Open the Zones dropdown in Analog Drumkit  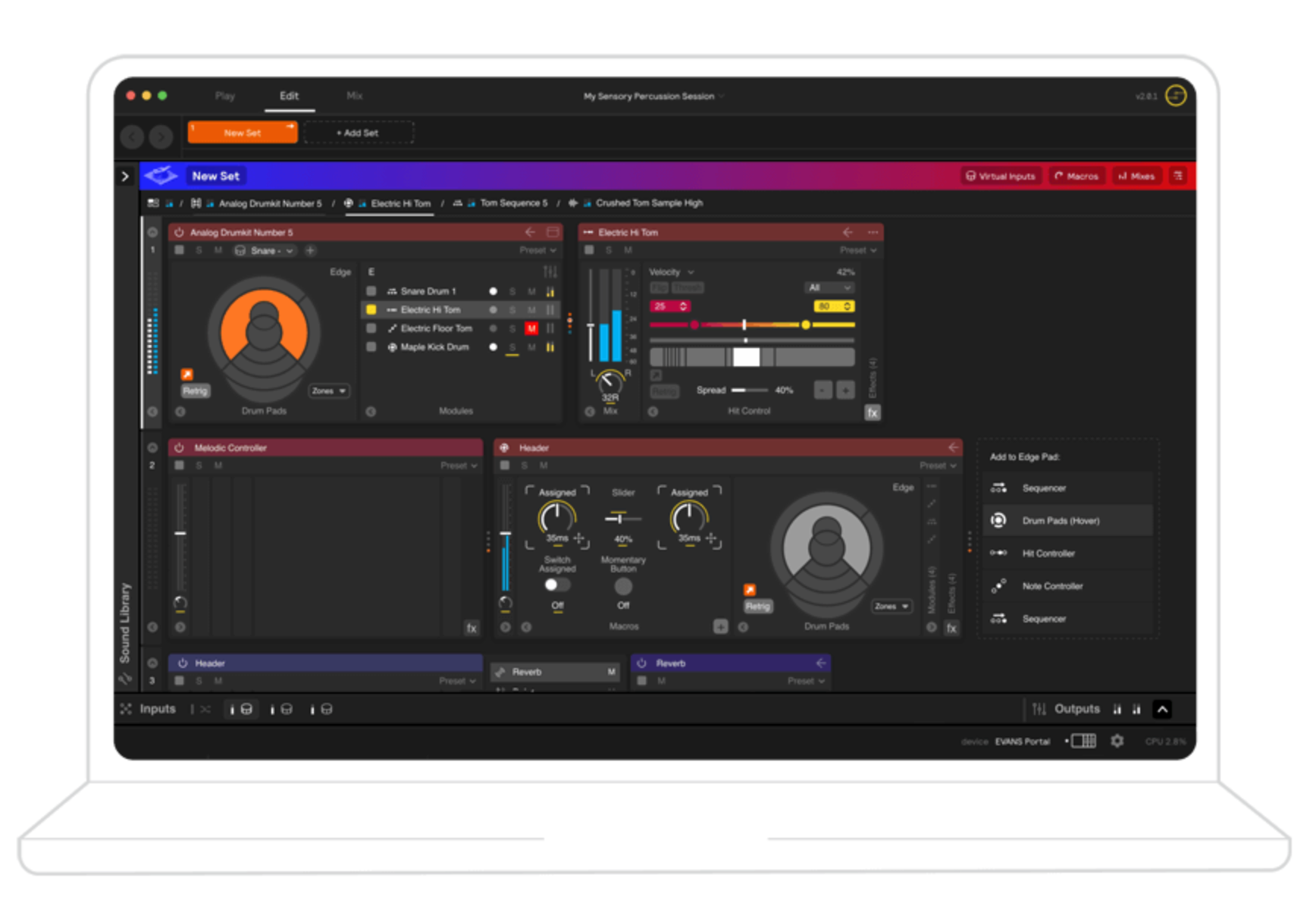pos(329,391)
